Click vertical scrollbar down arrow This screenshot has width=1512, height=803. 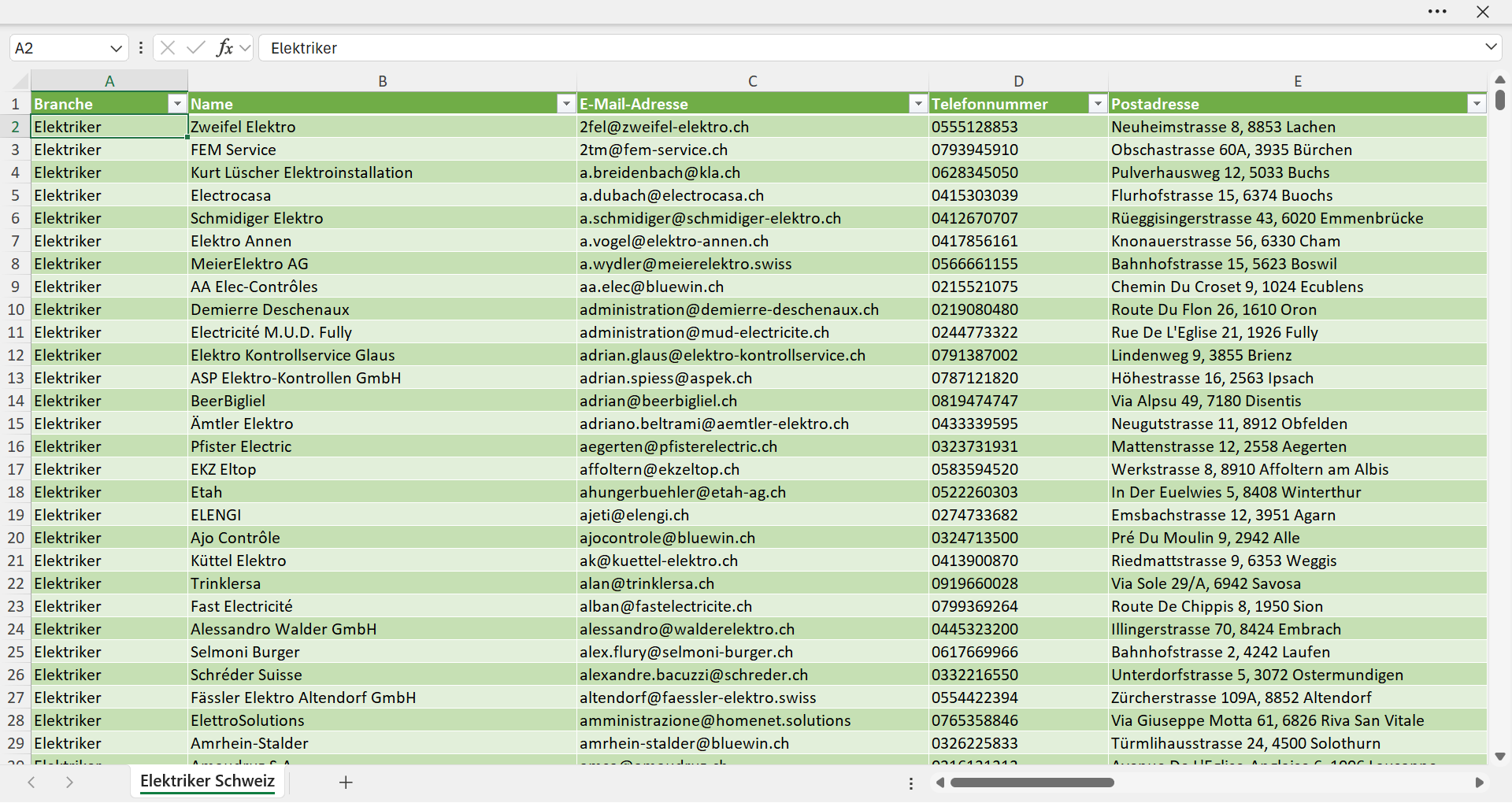pyautogui.click(x=1500, y=757)
